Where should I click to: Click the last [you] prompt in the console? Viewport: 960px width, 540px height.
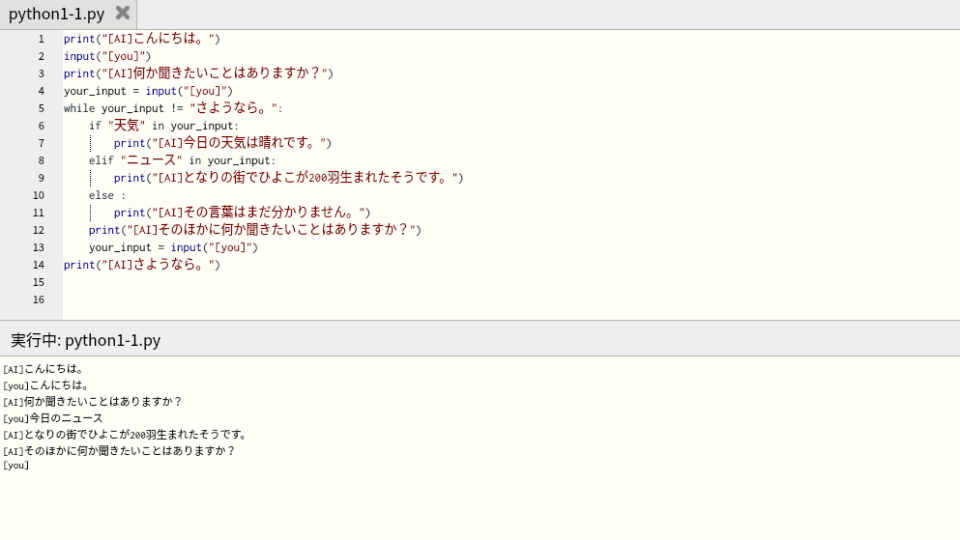tap(16, 465)
